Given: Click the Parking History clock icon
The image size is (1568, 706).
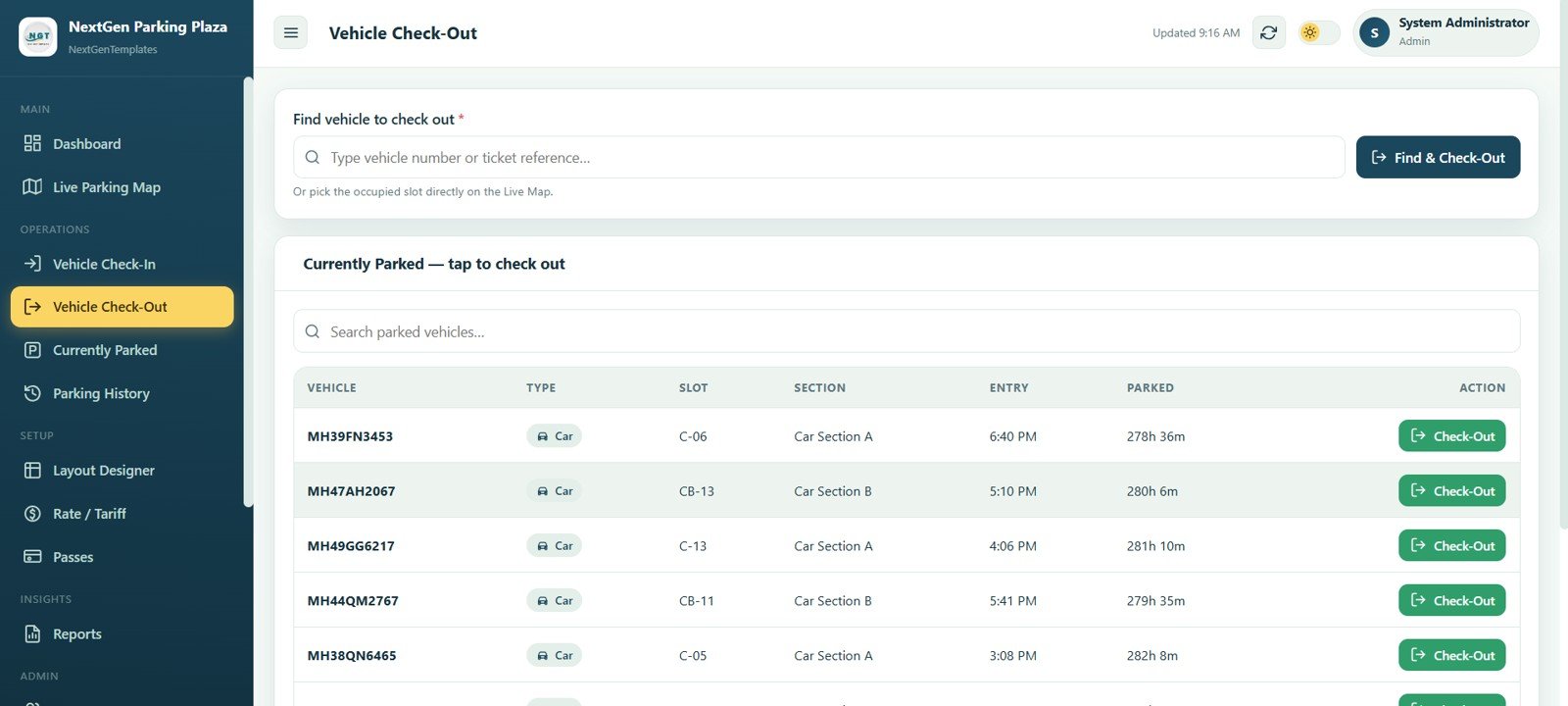Looking at the screenshot, I should (32, 393).
